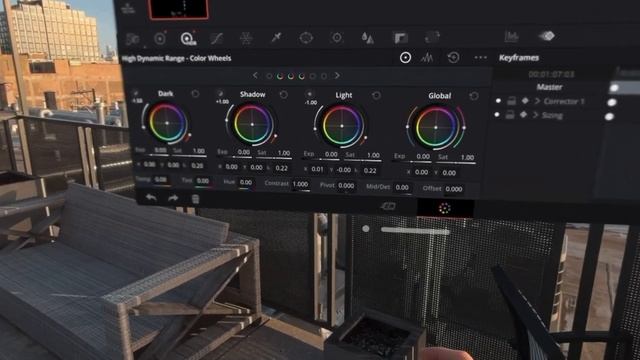Click the Global Exp value field

pos(423,156)
